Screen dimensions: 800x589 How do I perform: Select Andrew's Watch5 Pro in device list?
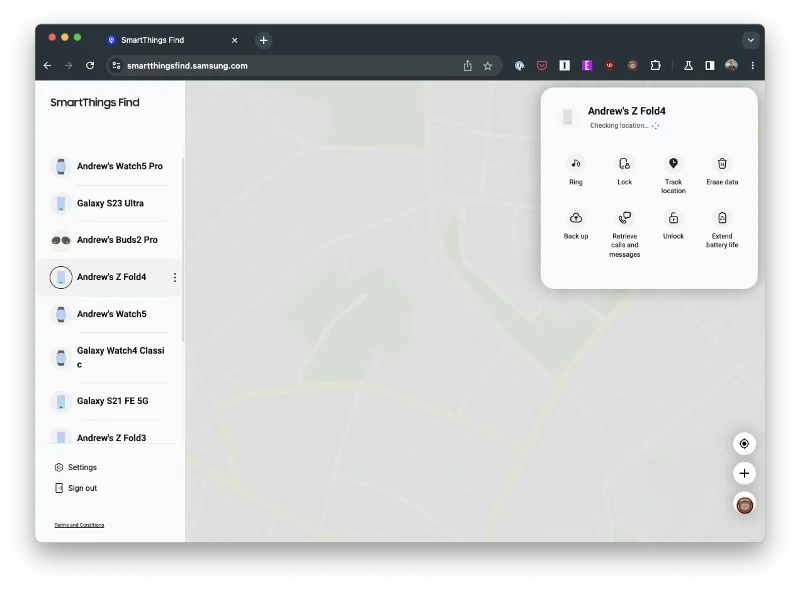119,166
